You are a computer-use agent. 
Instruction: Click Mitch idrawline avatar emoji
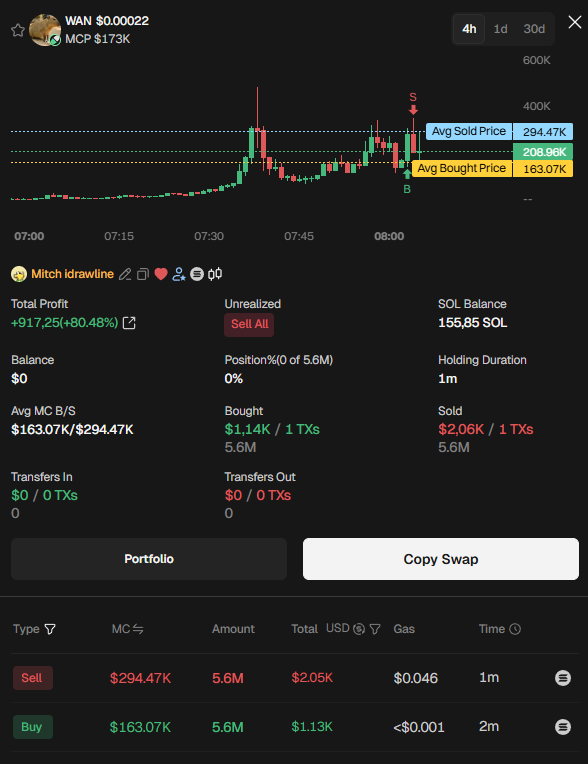(19, 274)
